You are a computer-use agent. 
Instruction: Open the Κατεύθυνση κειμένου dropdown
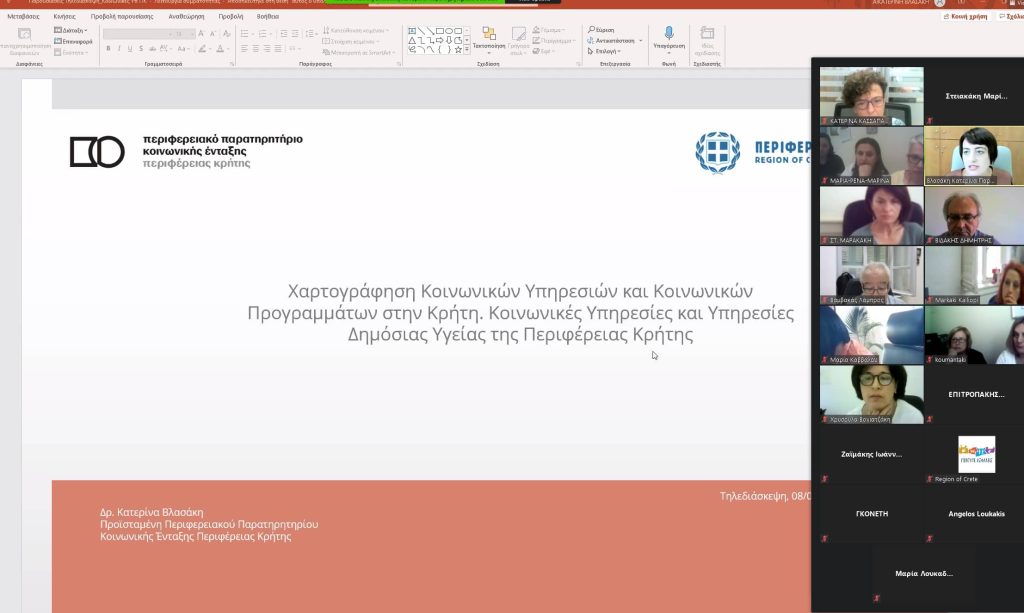click(356, 31)
